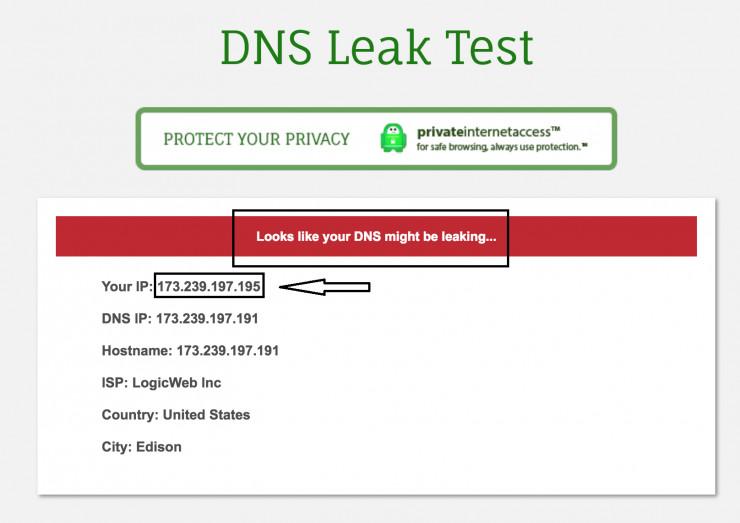Click the Country United States line
This screenshot has width=740, height=523.
pyautogui.click(x=176, y=415)
